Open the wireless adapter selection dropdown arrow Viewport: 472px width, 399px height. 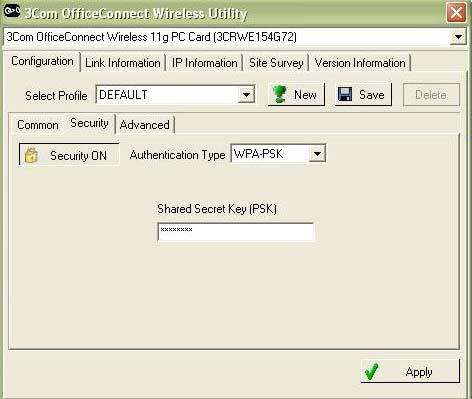(x=458, y=37)
